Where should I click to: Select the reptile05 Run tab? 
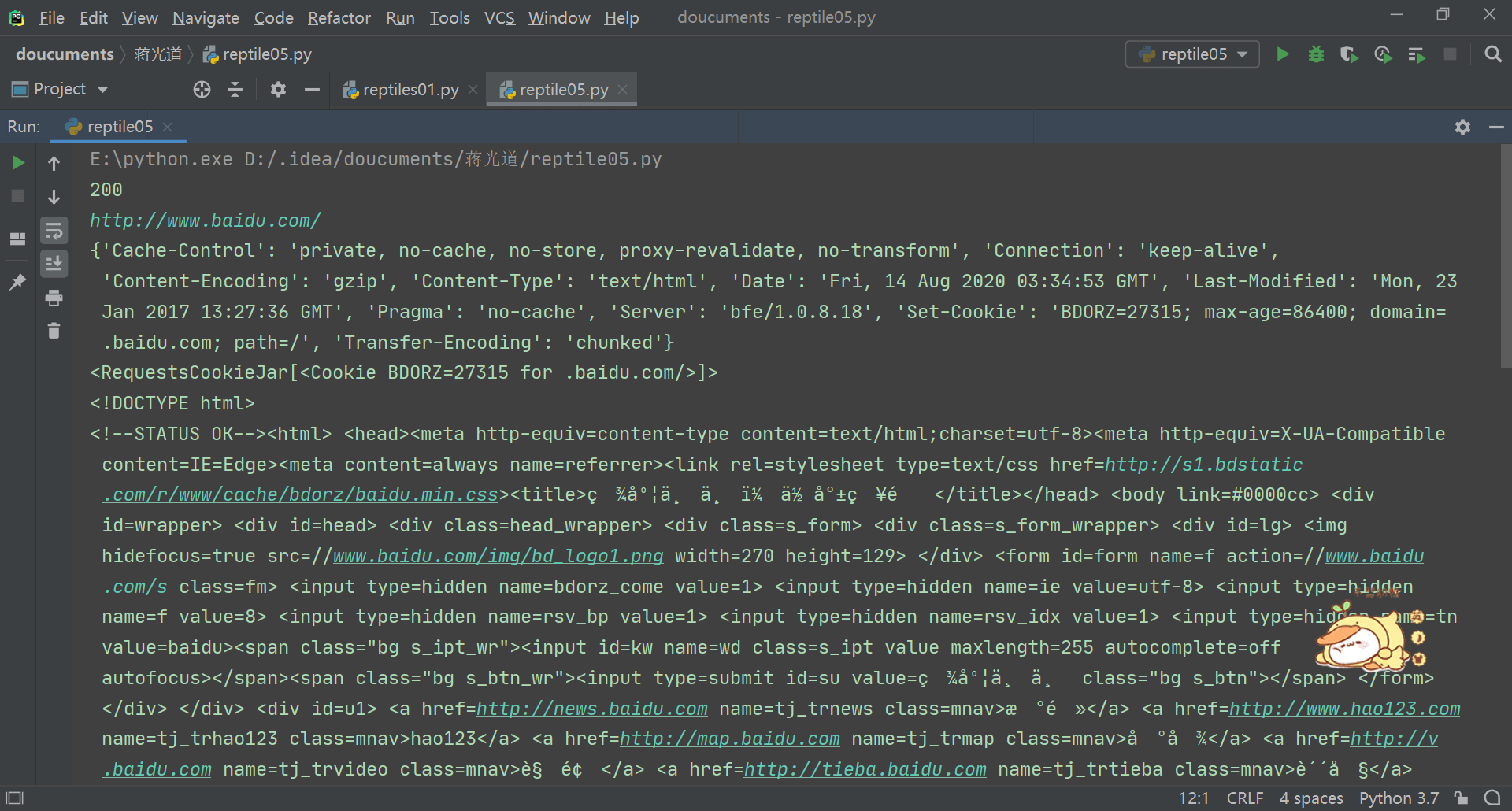(x=120, y=127)
